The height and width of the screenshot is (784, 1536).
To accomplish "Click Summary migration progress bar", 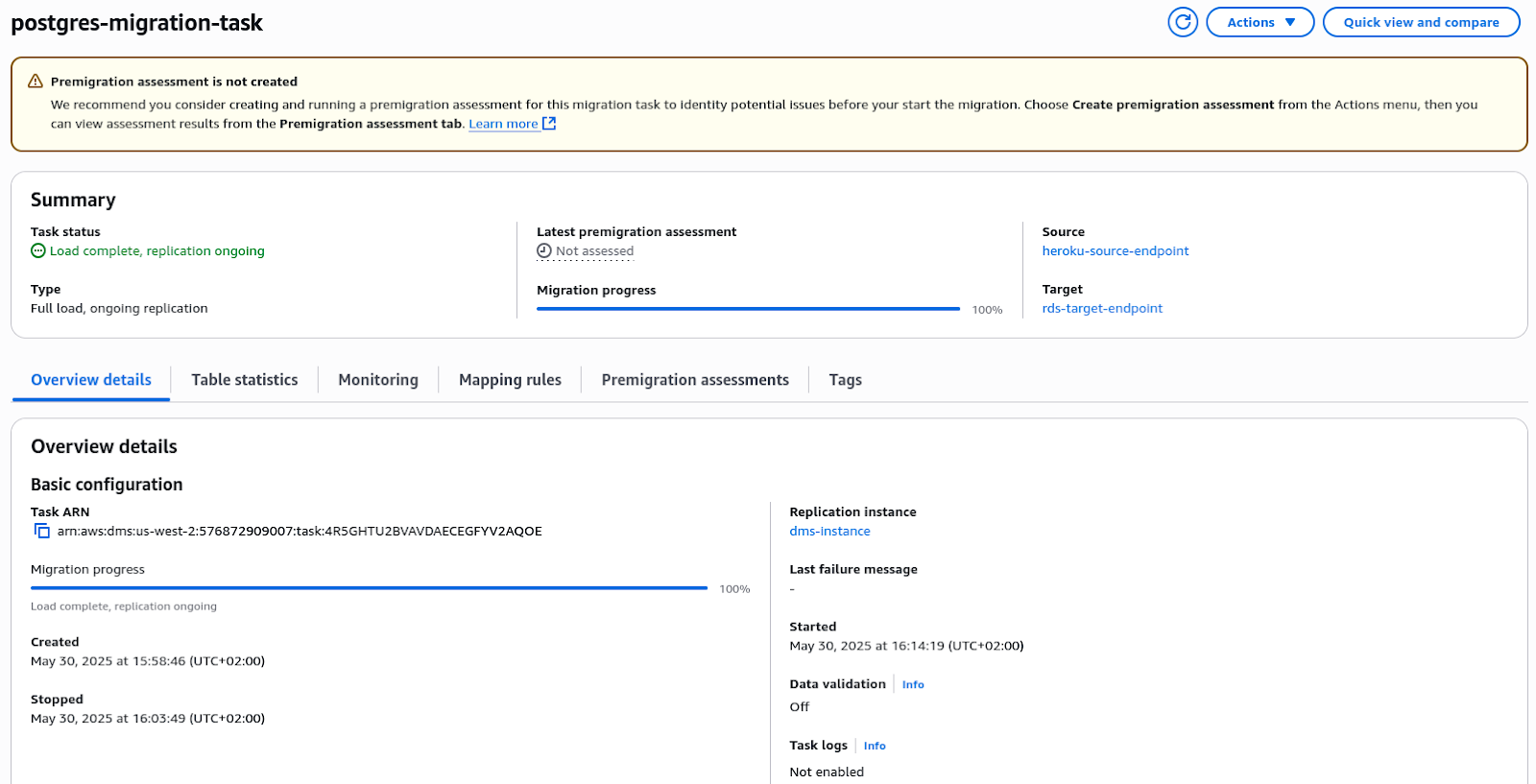I will coord(748,309).
